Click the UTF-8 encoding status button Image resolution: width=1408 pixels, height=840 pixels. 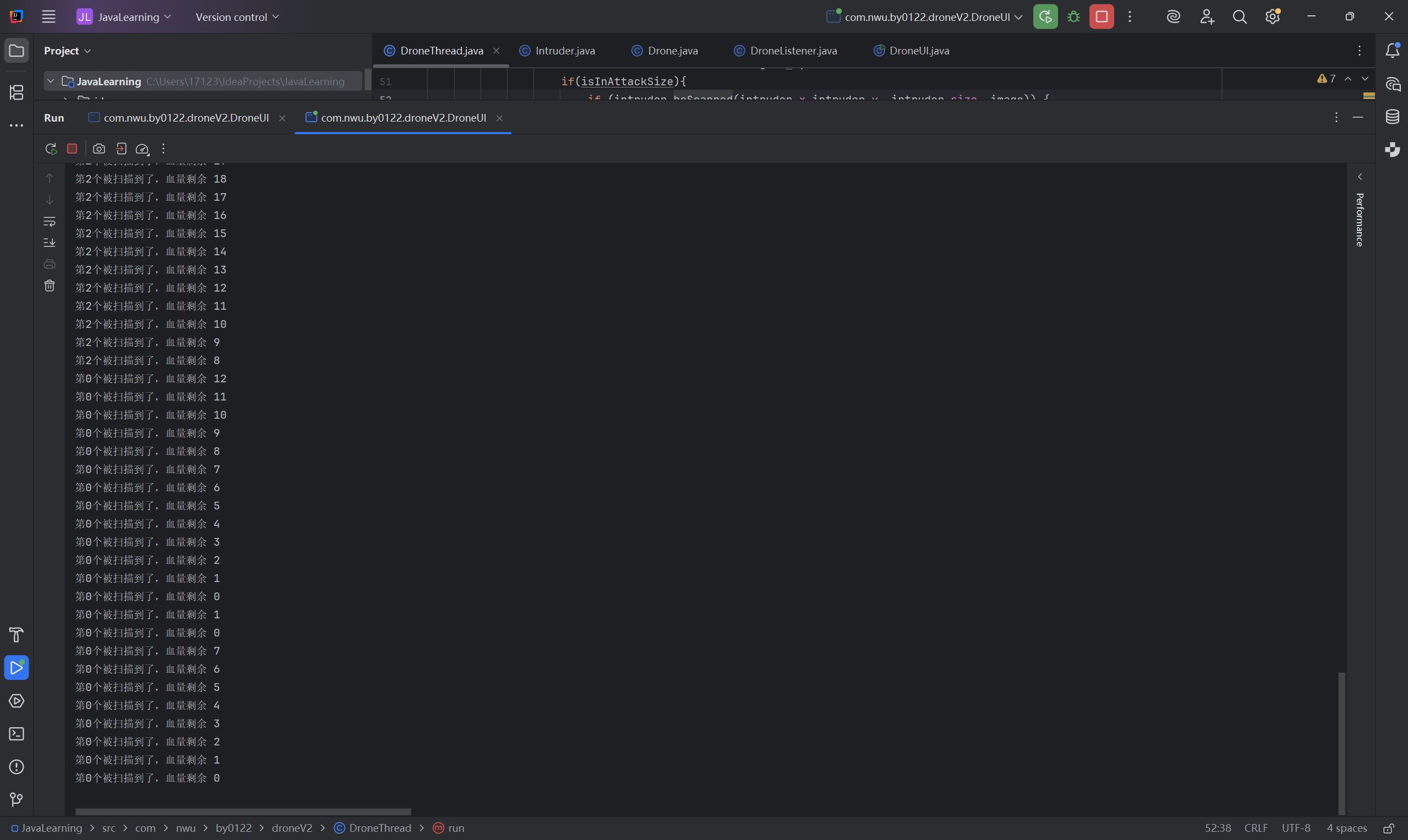(x=1295, y=828)
